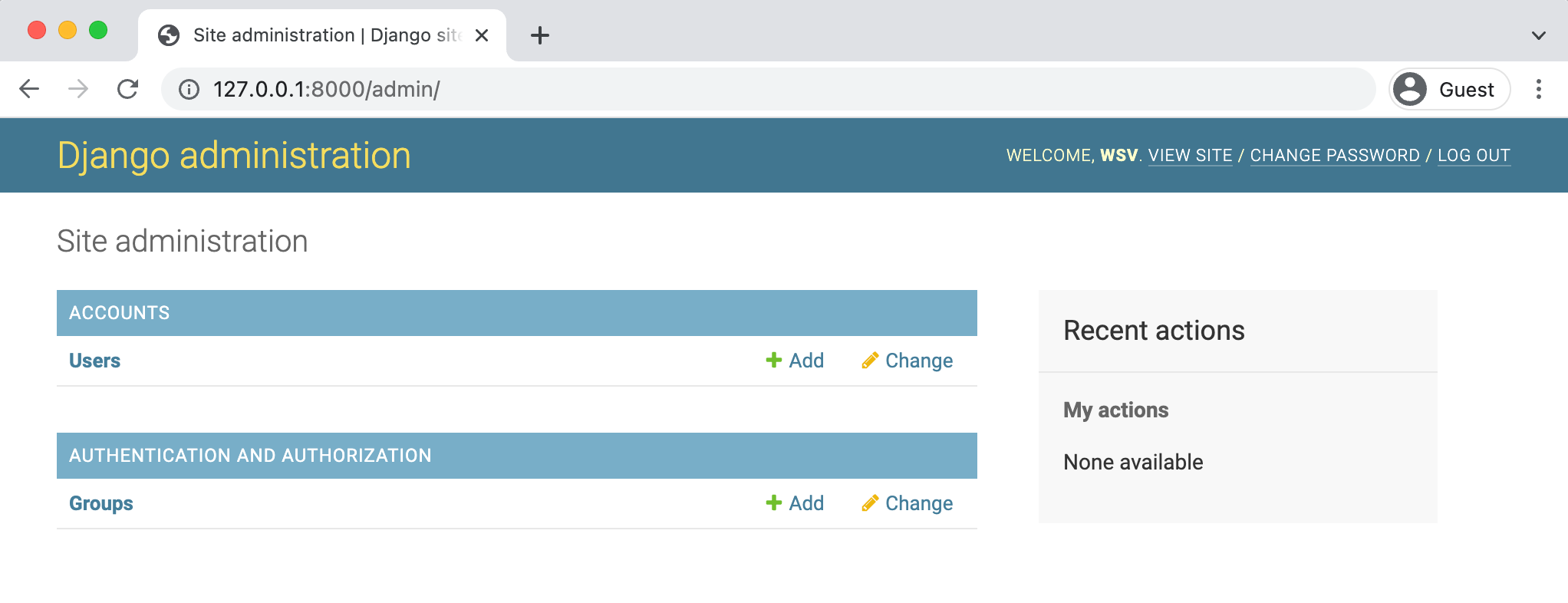
Task: Open Authentication and Authorization section
Action: [250, 456]
